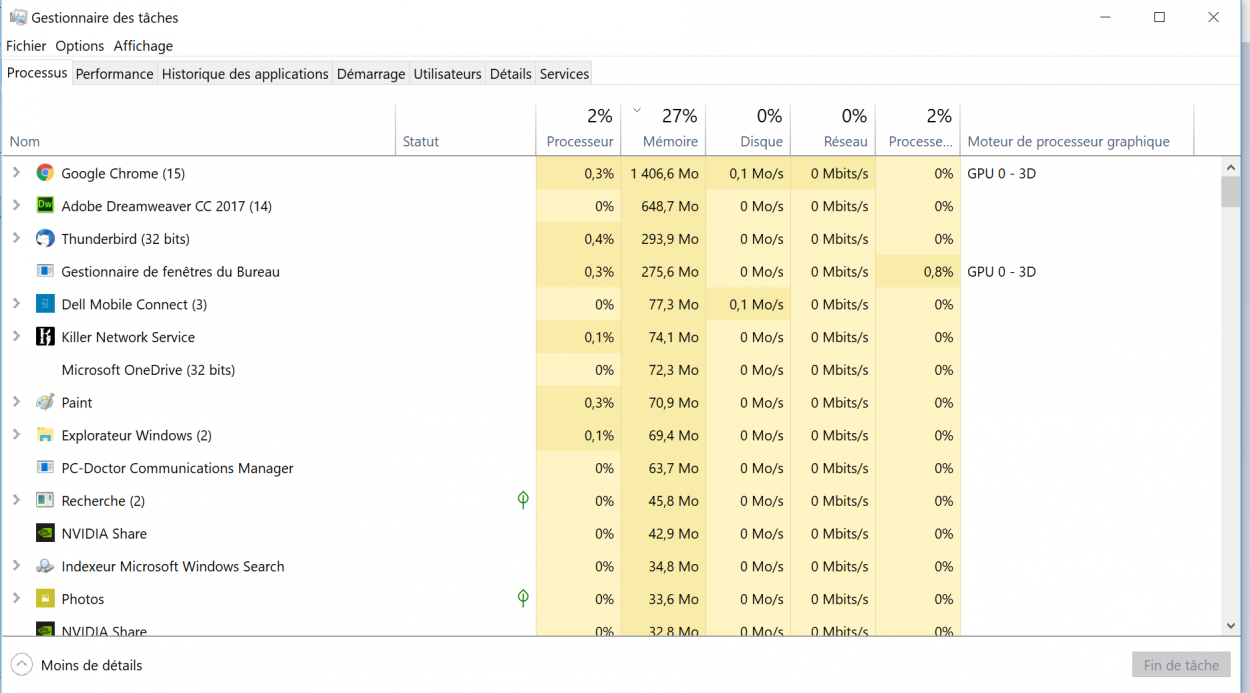Image resolution: width=1250 pixels, height=693 pixels.
Task: Click the Fin de tâche button
Action: pyautogui.click(x=1181, y=665)
